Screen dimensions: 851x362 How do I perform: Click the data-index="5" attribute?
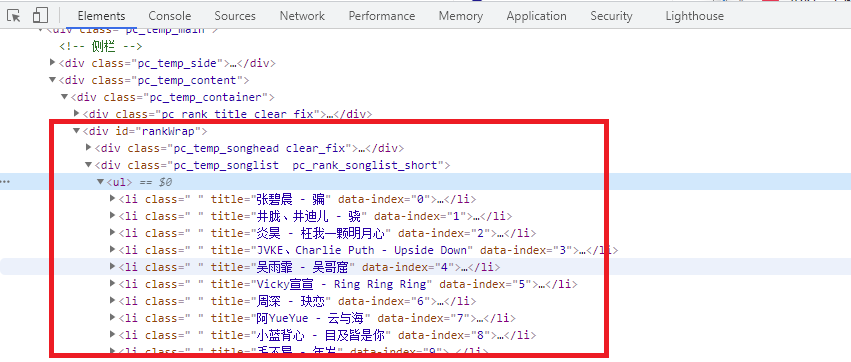[x=486, y=284]
